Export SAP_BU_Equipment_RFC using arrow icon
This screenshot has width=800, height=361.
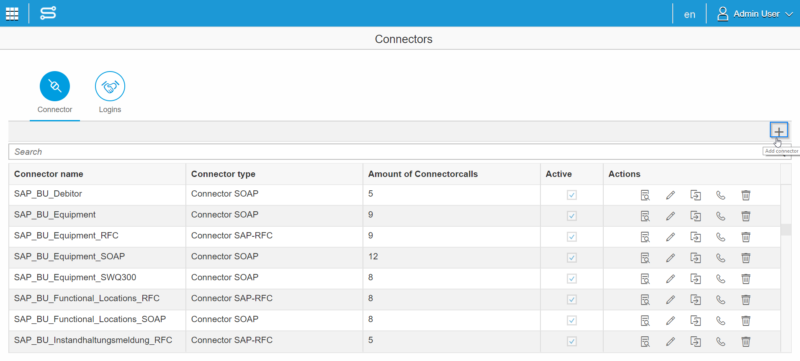[x=695, y=237]
